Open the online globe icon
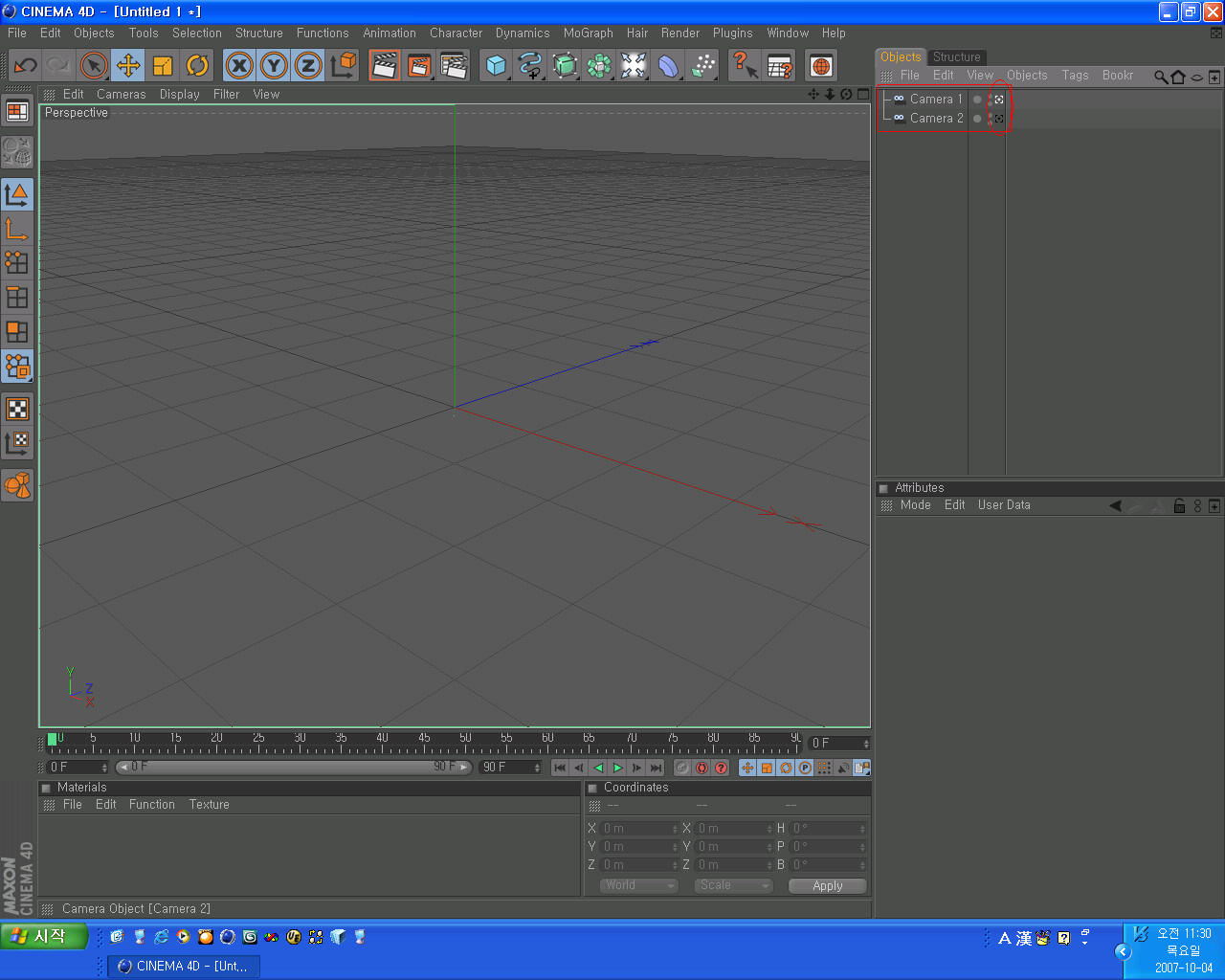This screenshot has height=980, width=1225. tap(821, 66)
